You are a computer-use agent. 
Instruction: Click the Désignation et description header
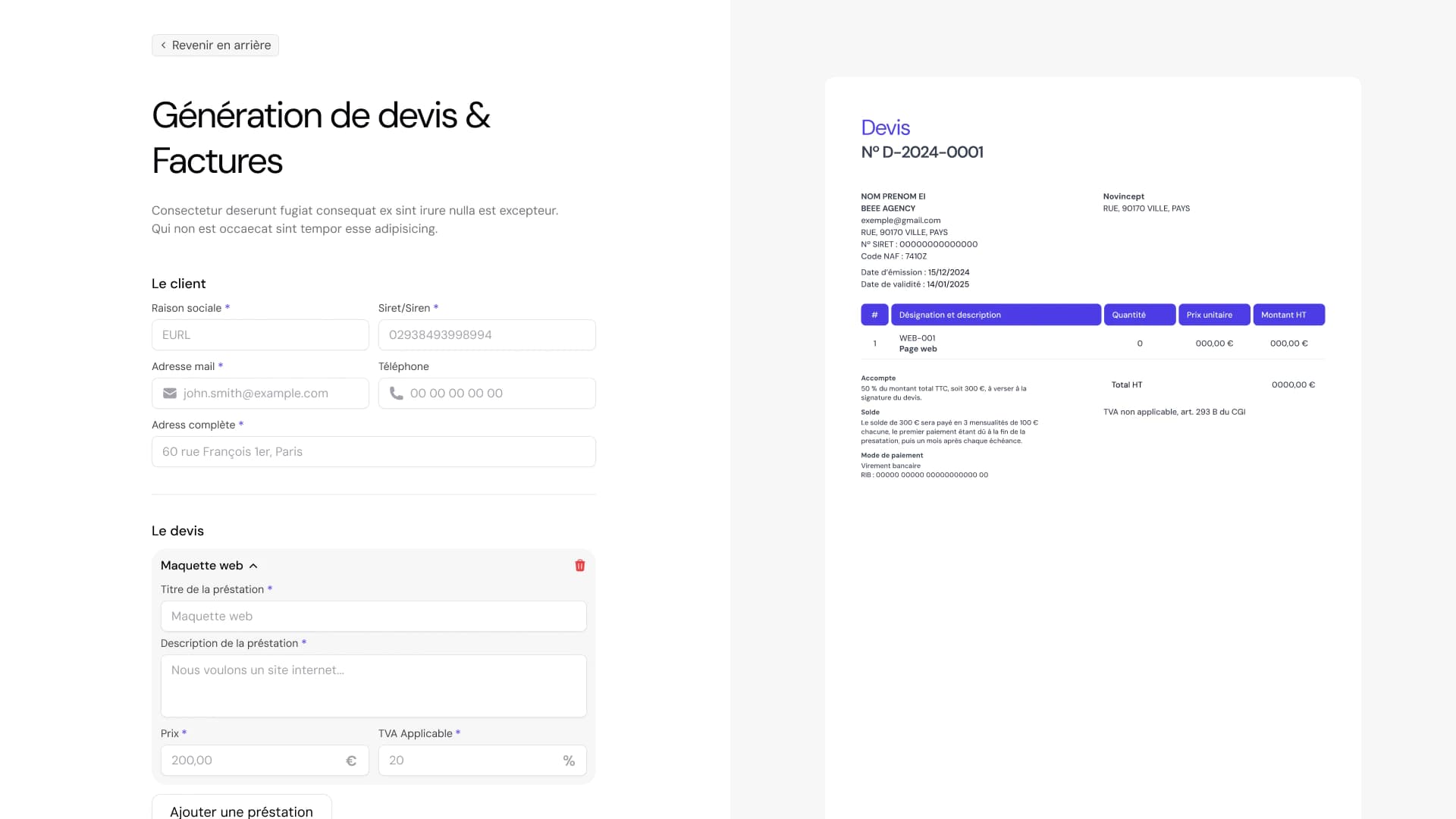pos(996,314)
